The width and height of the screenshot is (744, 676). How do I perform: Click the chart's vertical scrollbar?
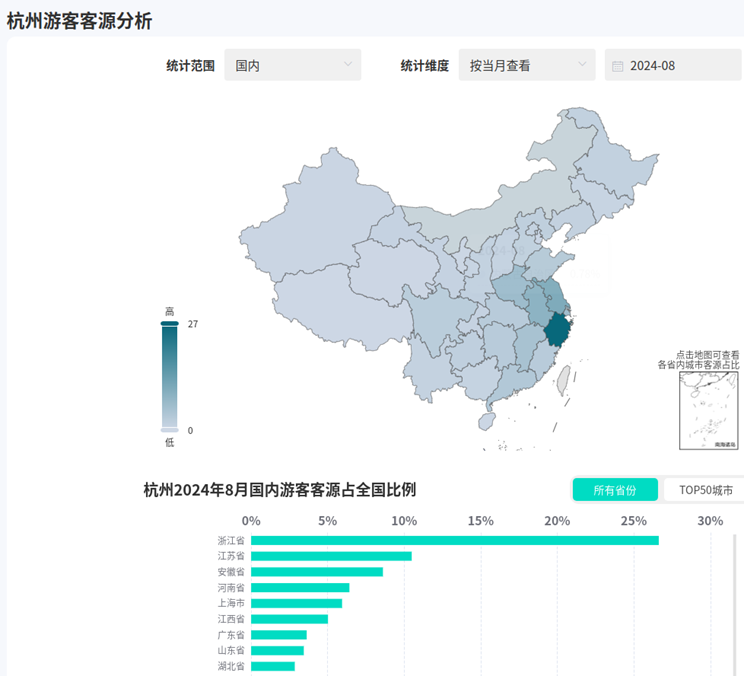point(737,600)
